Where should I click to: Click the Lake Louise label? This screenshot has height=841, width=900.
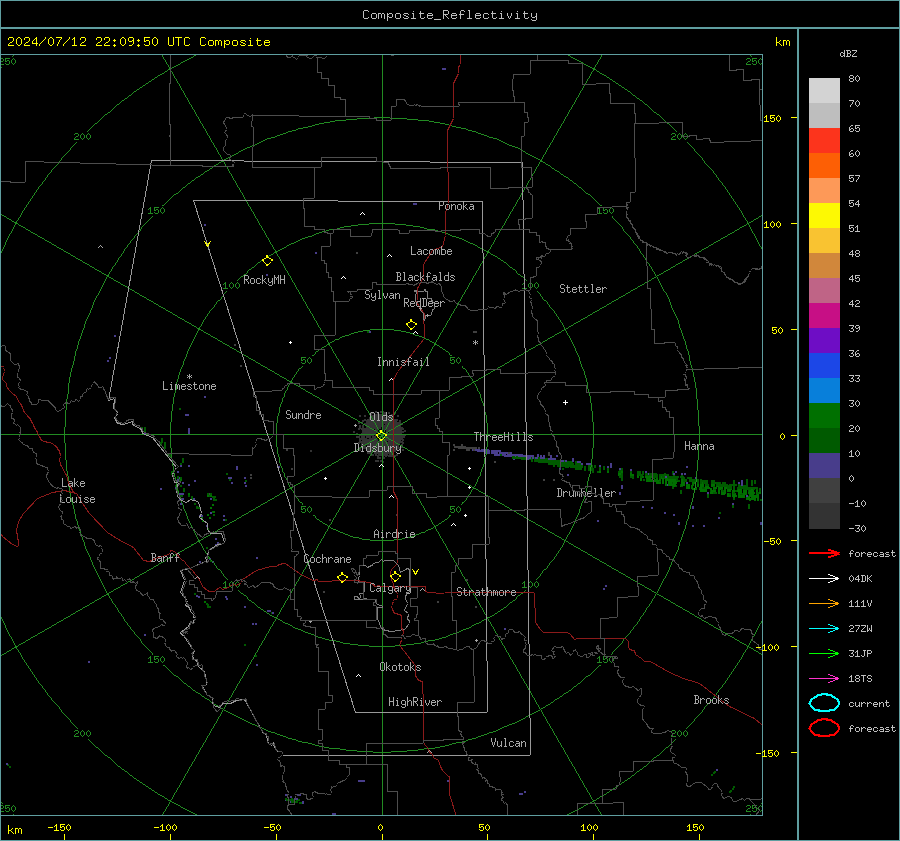(x=77, y=491)
